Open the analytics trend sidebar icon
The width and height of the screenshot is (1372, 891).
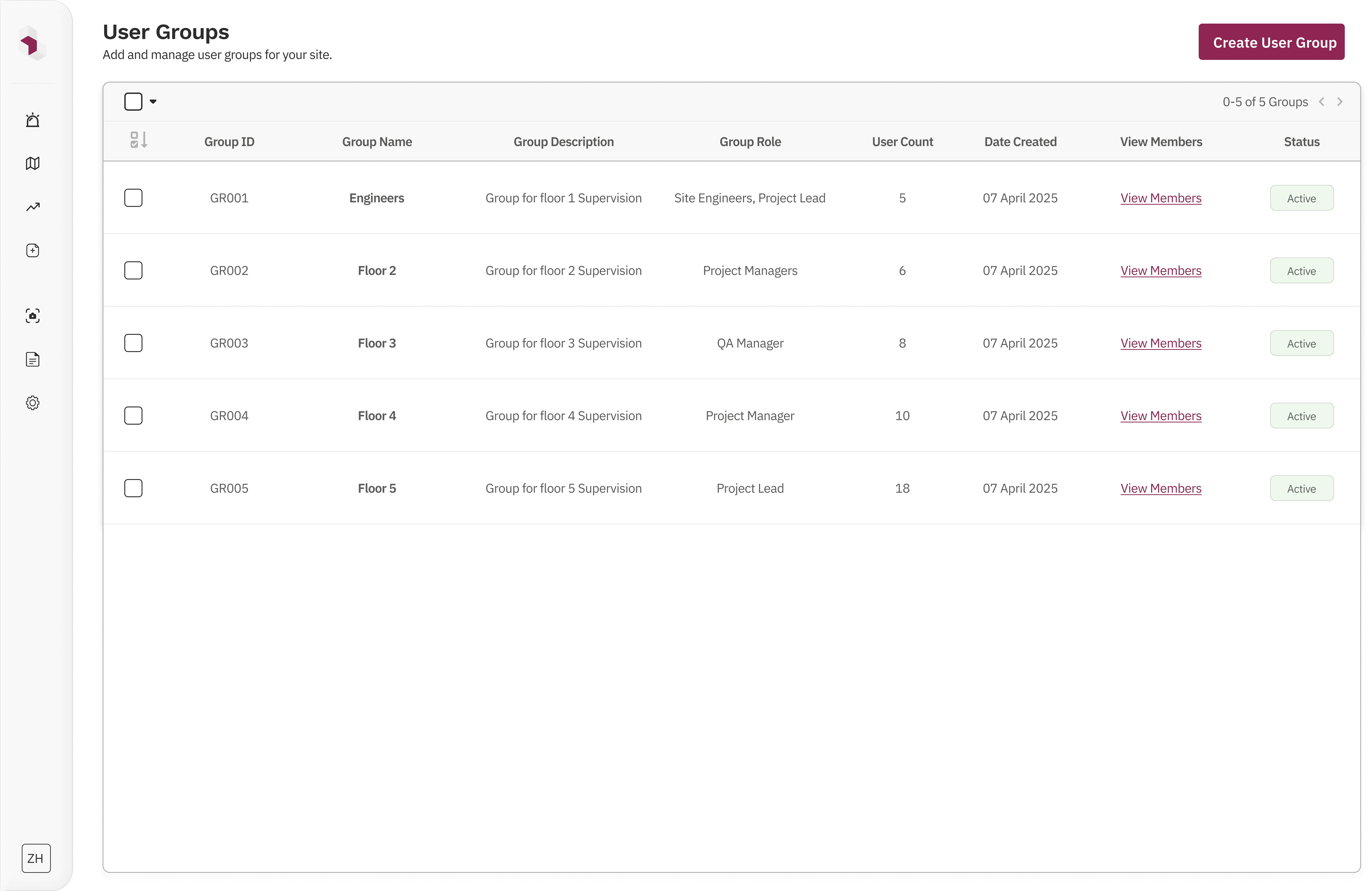pos(33,207)
